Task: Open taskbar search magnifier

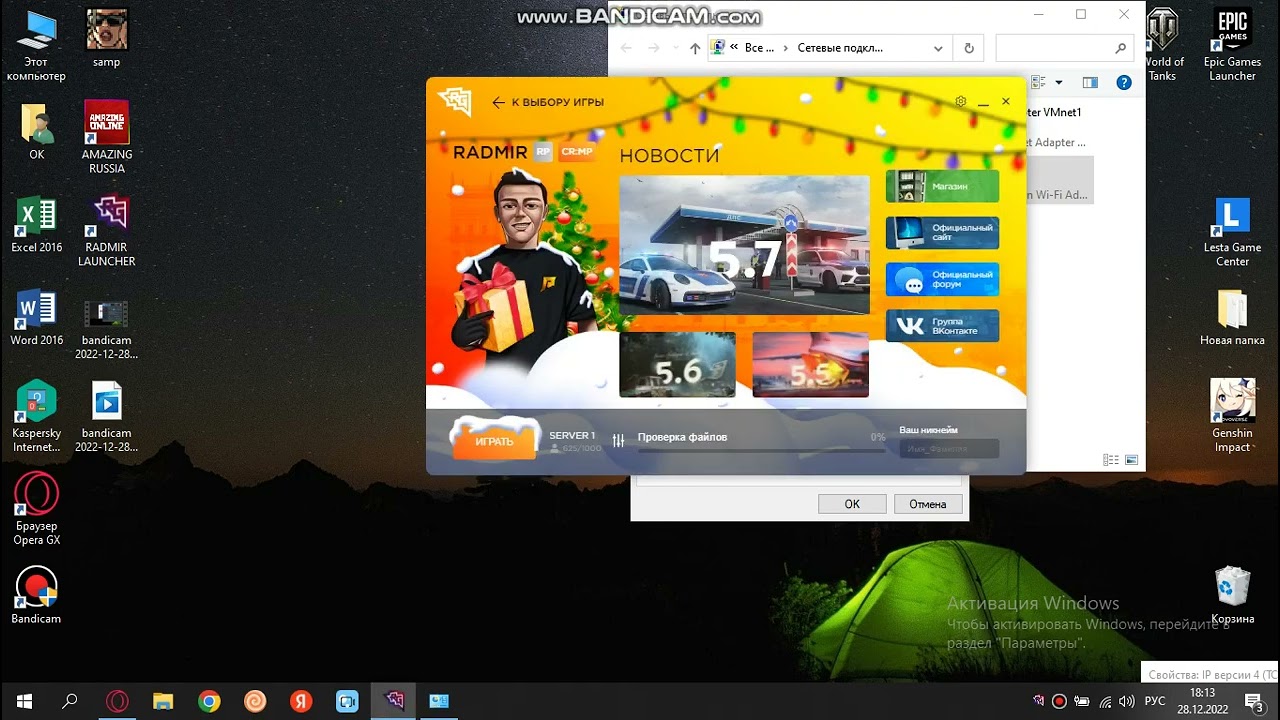Action: pyautogui.click(x=70, y=701)
